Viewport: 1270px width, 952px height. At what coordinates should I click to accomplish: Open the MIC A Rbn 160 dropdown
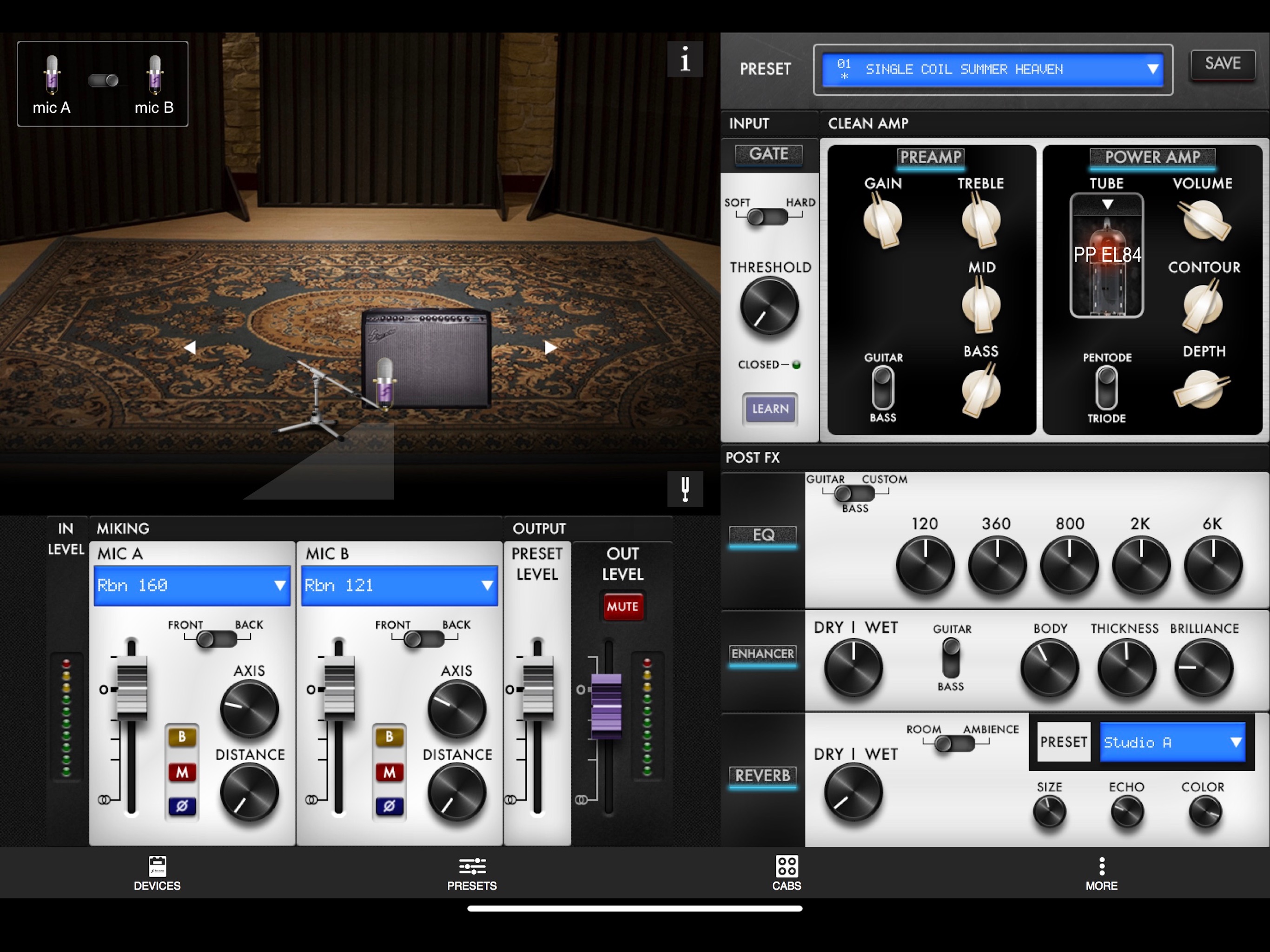[192, 586]
